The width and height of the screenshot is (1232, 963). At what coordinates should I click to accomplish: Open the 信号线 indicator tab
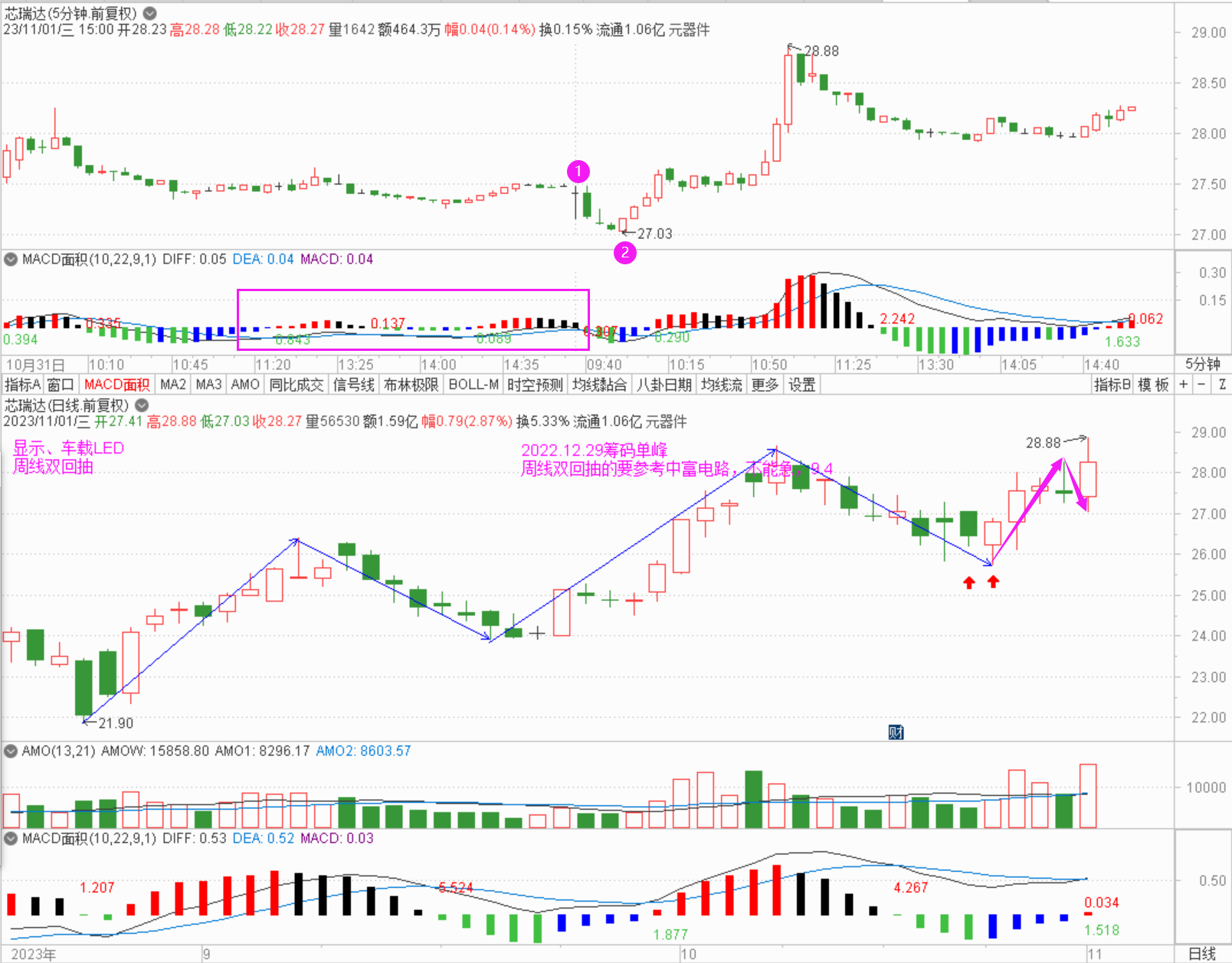(x=354, y=385)
